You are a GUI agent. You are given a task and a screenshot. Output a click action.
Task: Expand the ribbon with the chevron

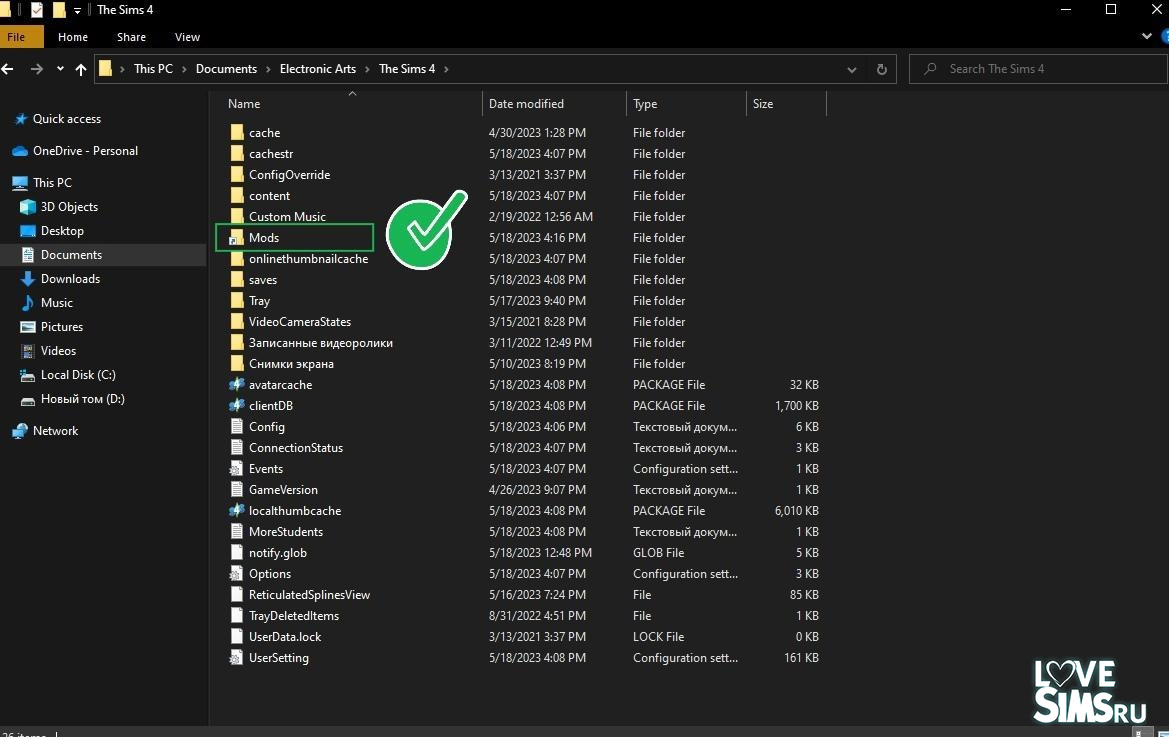pyautogui.click(x=1147, y=37)
